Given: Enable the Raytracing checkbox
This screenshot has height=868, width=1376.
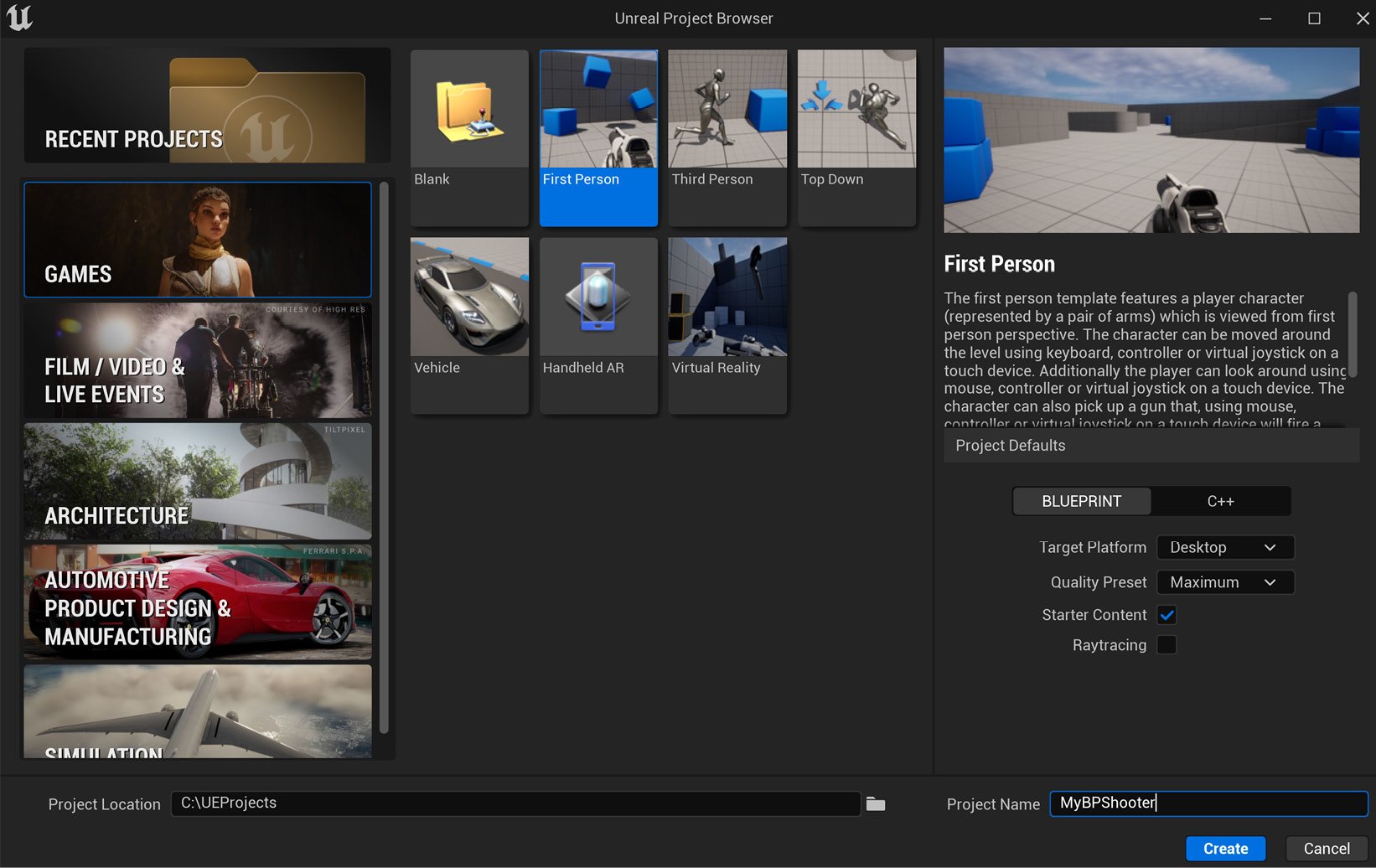Looking at the screenshot, I should pyautogui.click(x=1166, y=645).
